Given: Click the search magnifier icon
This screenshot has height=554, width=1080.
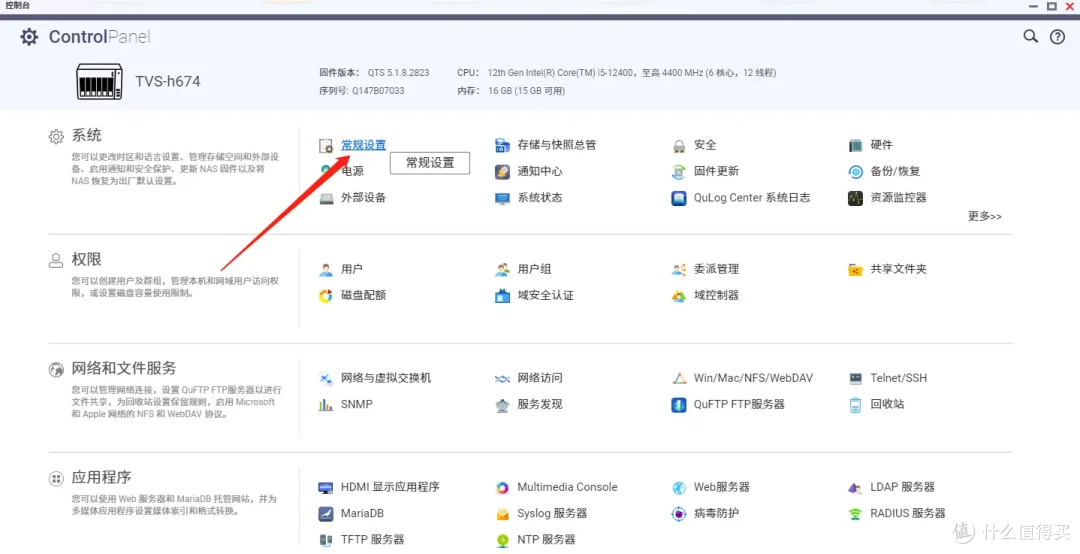Looking at the screenshot, I should coord(1030,37).
